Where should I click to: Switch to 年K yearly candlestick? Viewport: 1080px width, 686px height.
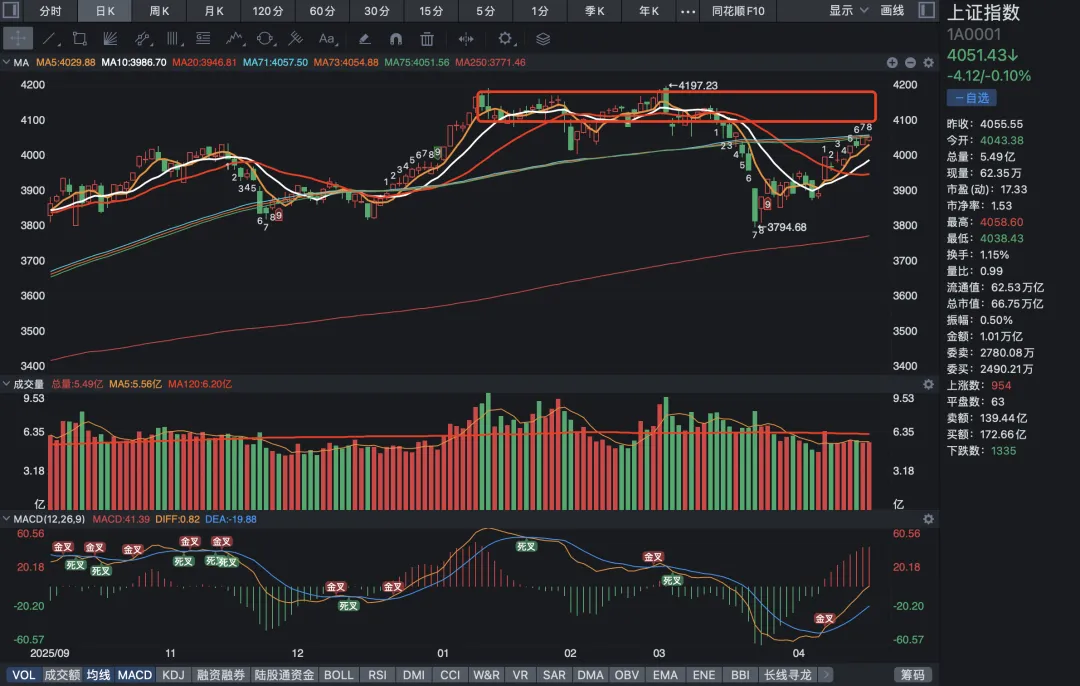click(648, 11)
